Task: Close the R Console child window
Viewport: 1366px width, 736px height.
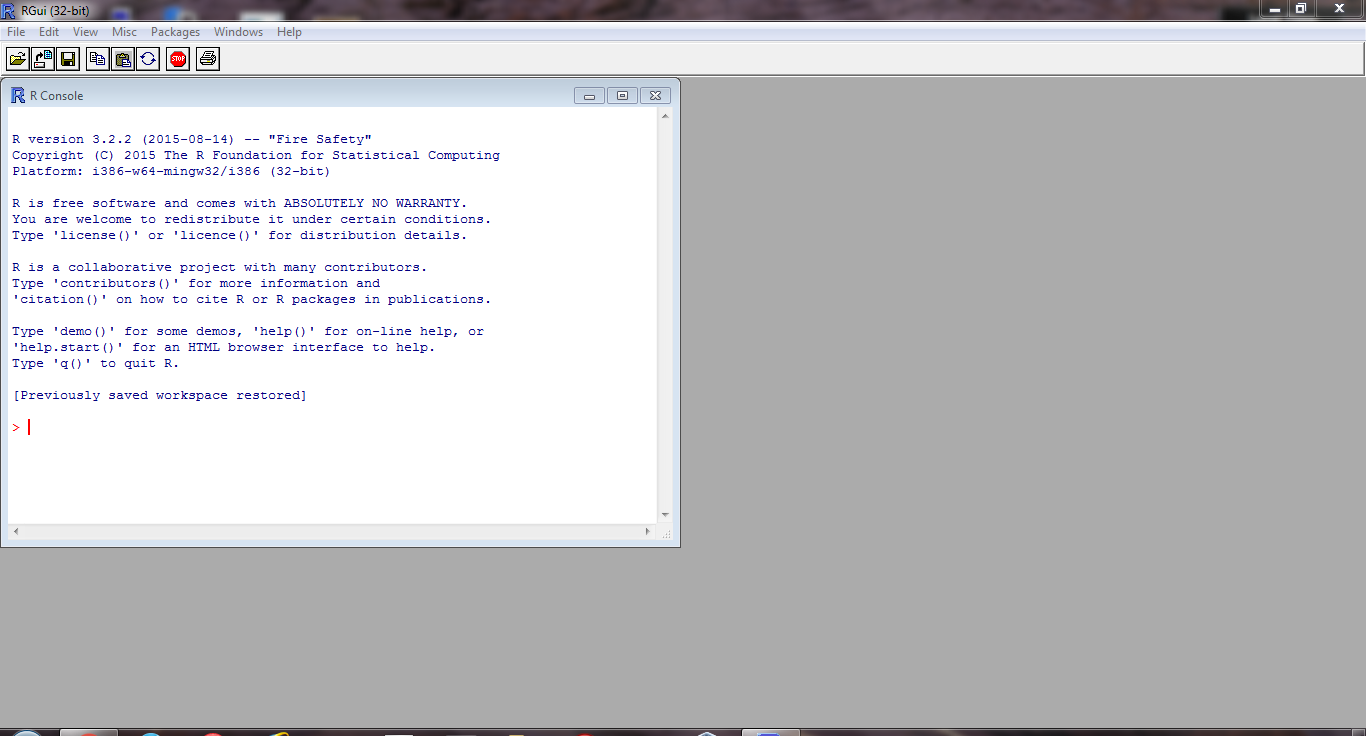Action: (655, 95)
